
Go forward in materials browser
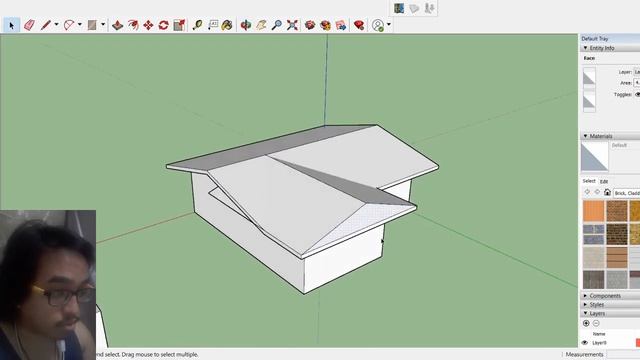tap(597, 192)
